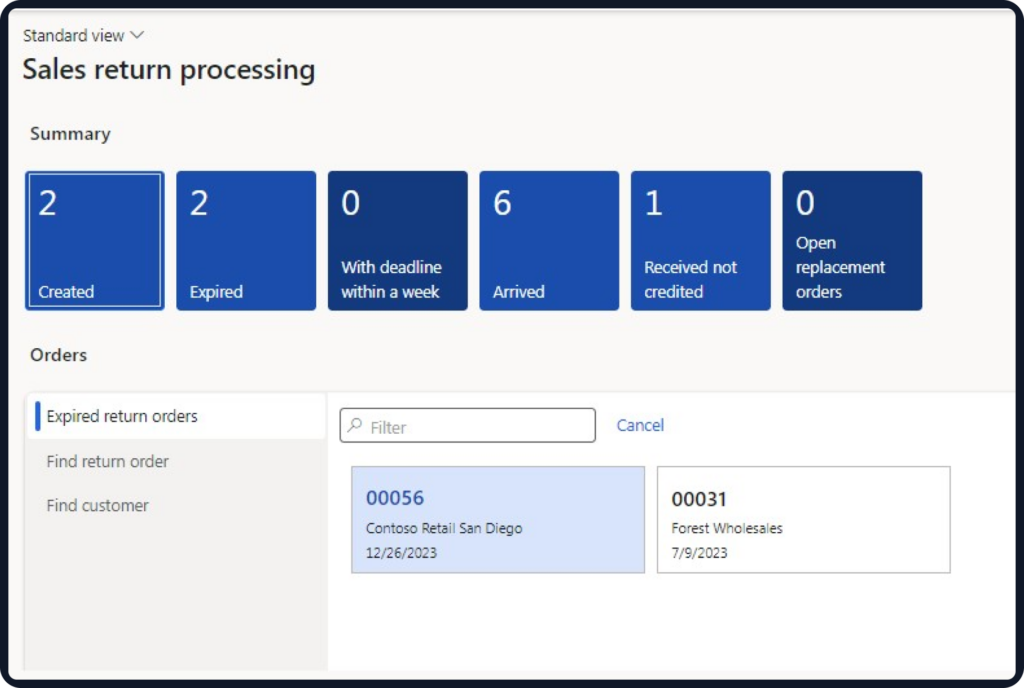Viewport: 1024px width, 688px height.
Task: Select the Created summary tile
Action: [x=95, y=240]
